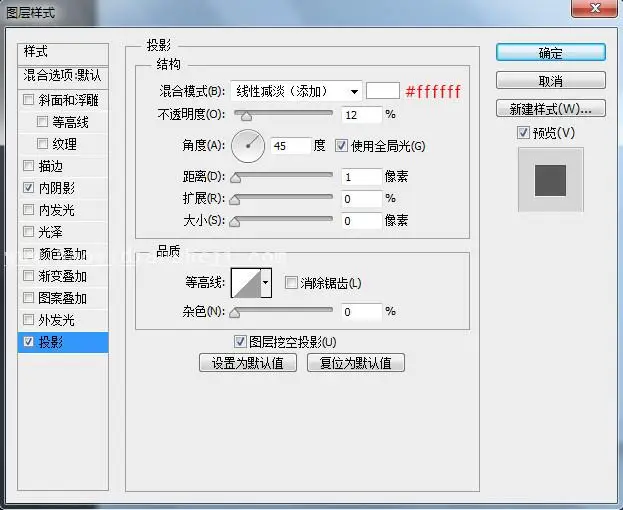Toggle the 颜色叠加 checkbox
The height and width of the screenshot is (510, 623).
tap(29, 253)
